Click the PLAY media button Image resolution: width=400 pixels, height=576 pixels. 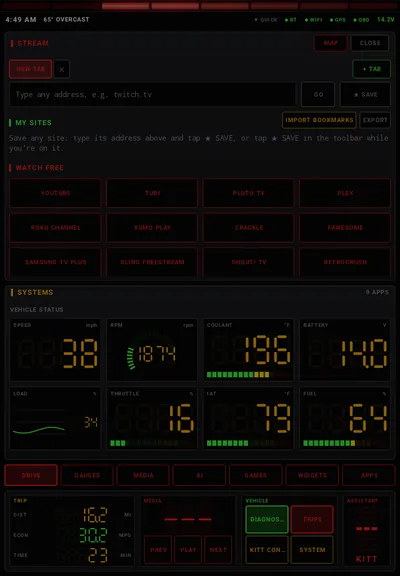coord(188,550)
